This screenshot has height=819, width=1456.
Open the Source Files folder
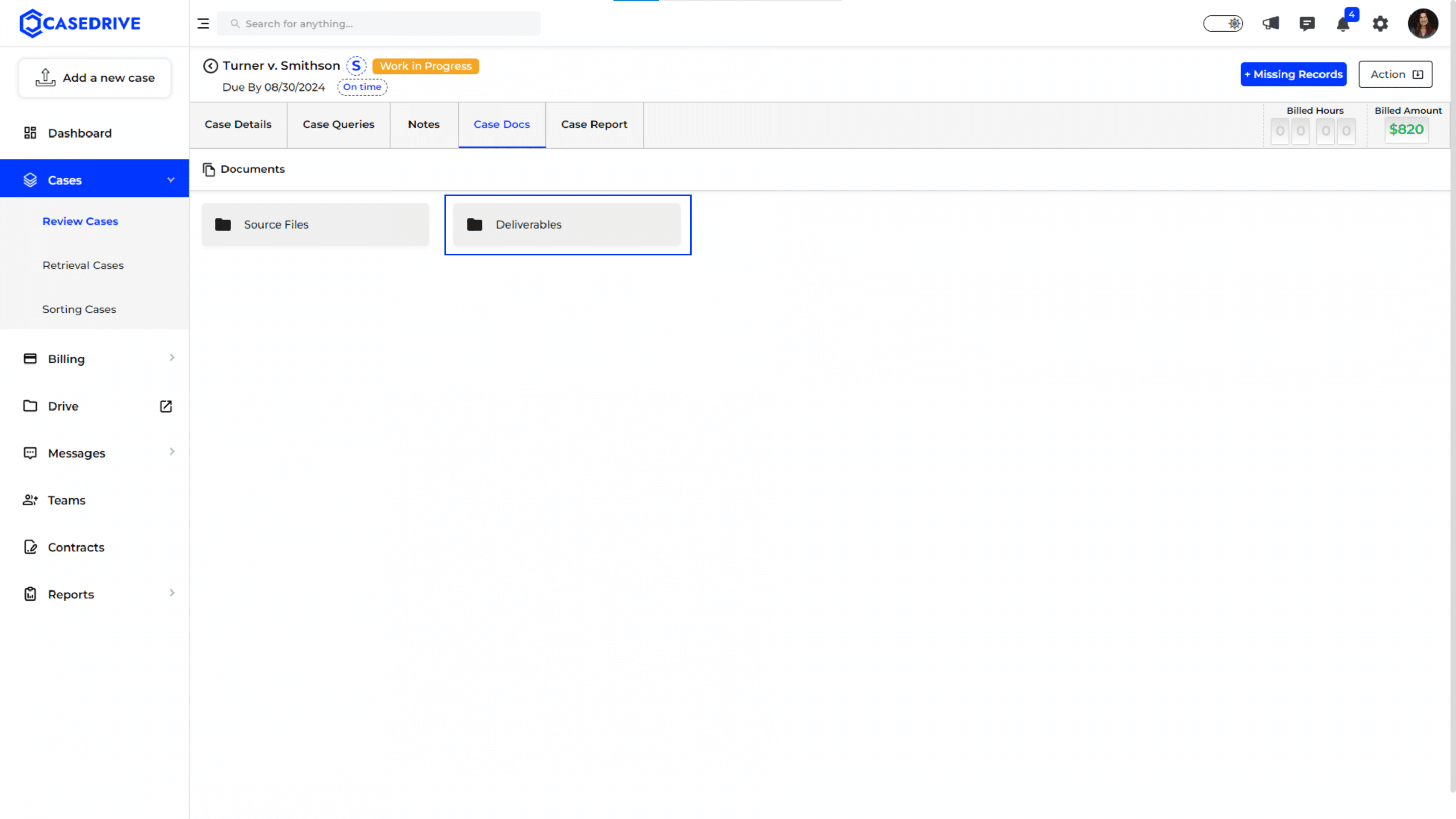[x=315, y=224]
